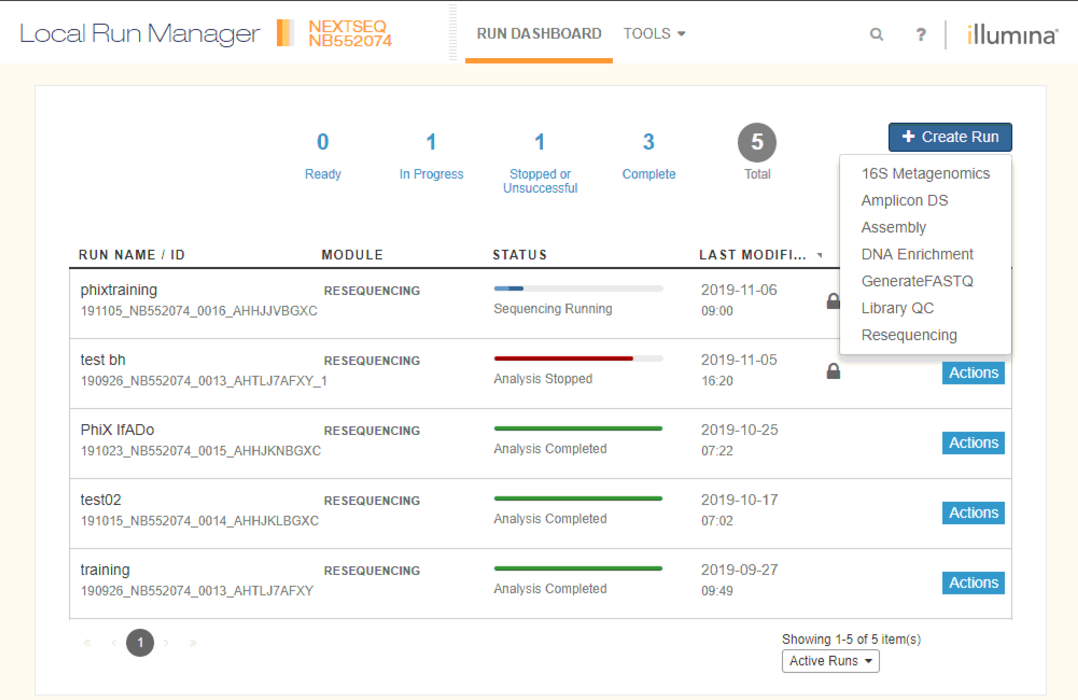Viewport: 1078px width, 700px height.
Task: Click the Illumina logo
Action: click(x=1011, y=34)
